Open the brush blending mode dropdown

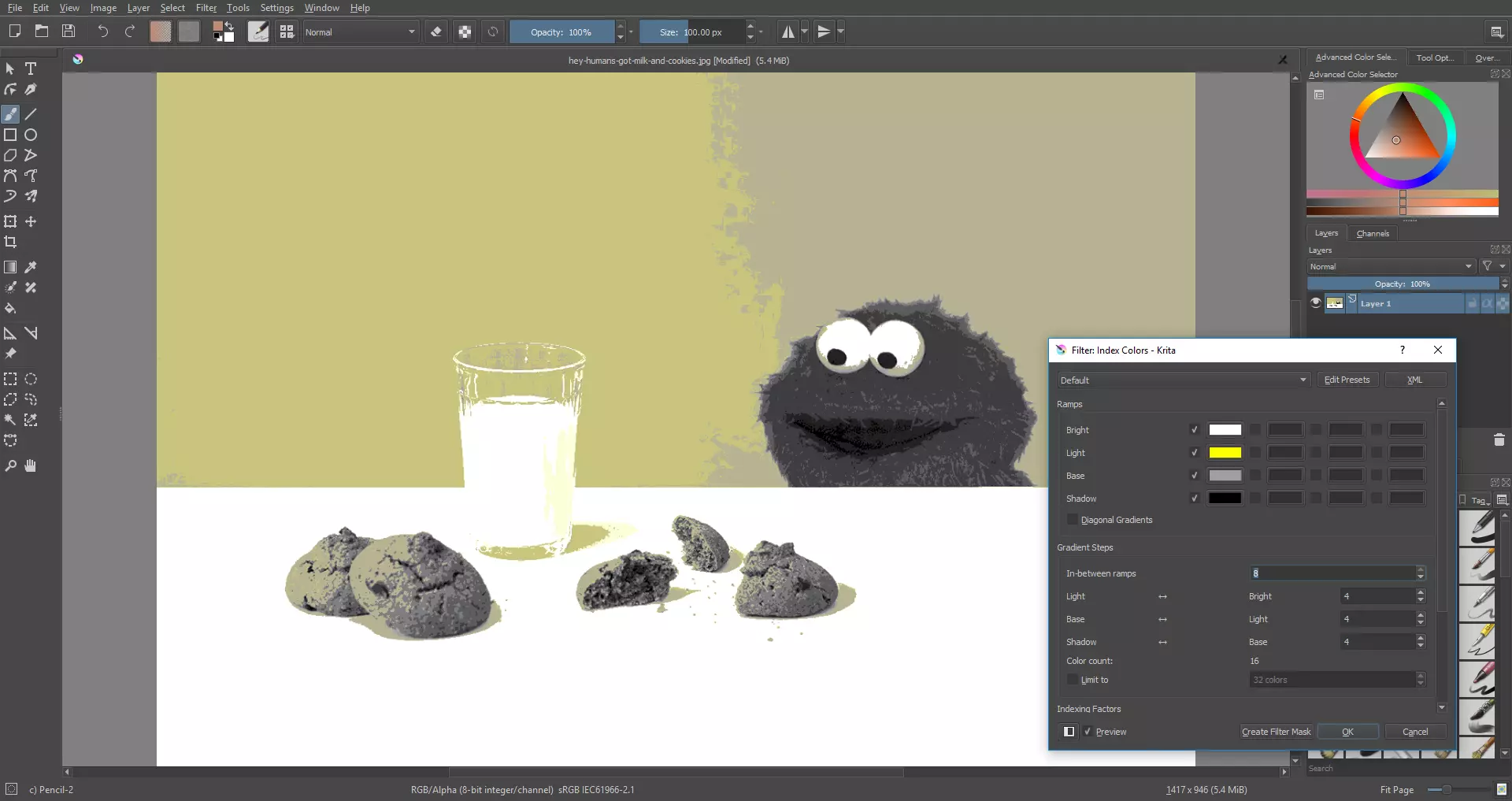[360, 32]
